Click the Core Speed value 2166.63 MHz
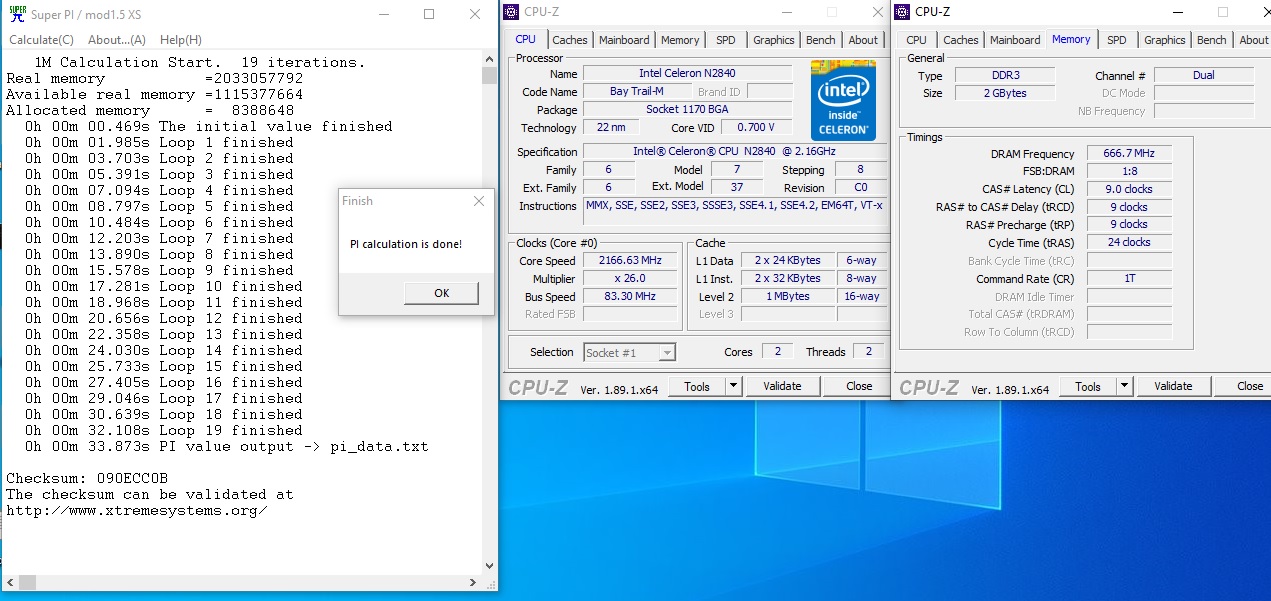1271x601 pixels. 629,260
